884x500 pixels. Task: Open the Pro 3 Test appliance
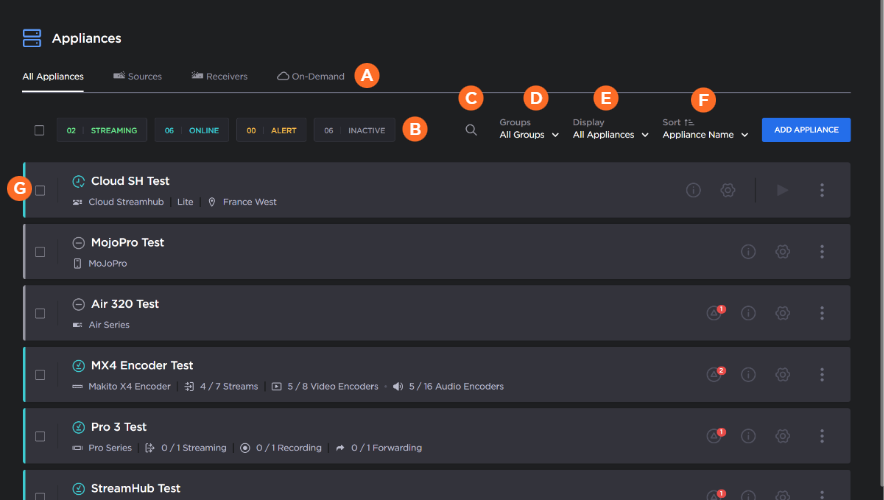coord(118,427)
